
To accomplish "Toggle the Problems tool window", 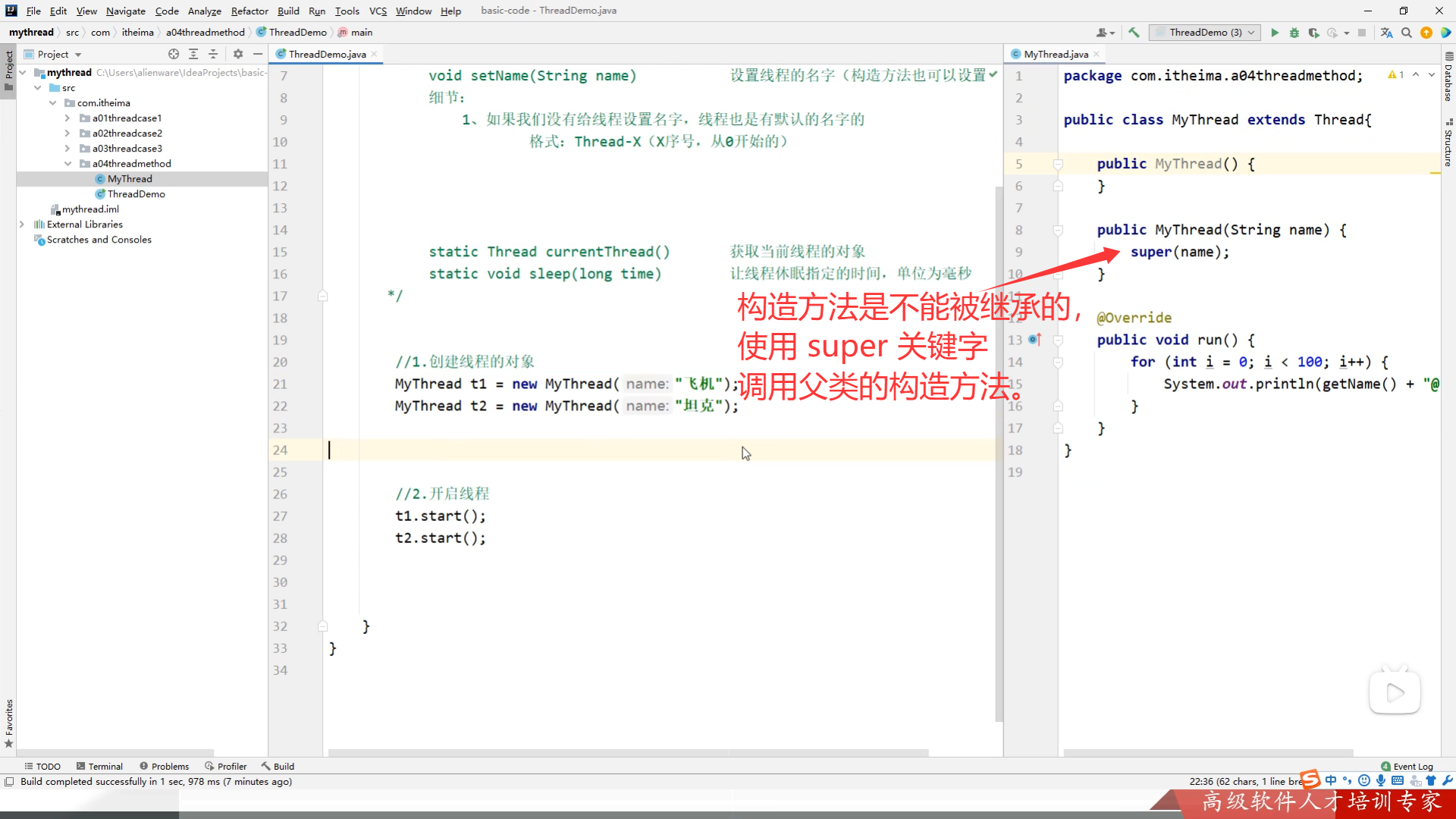I will click(164, 767).
